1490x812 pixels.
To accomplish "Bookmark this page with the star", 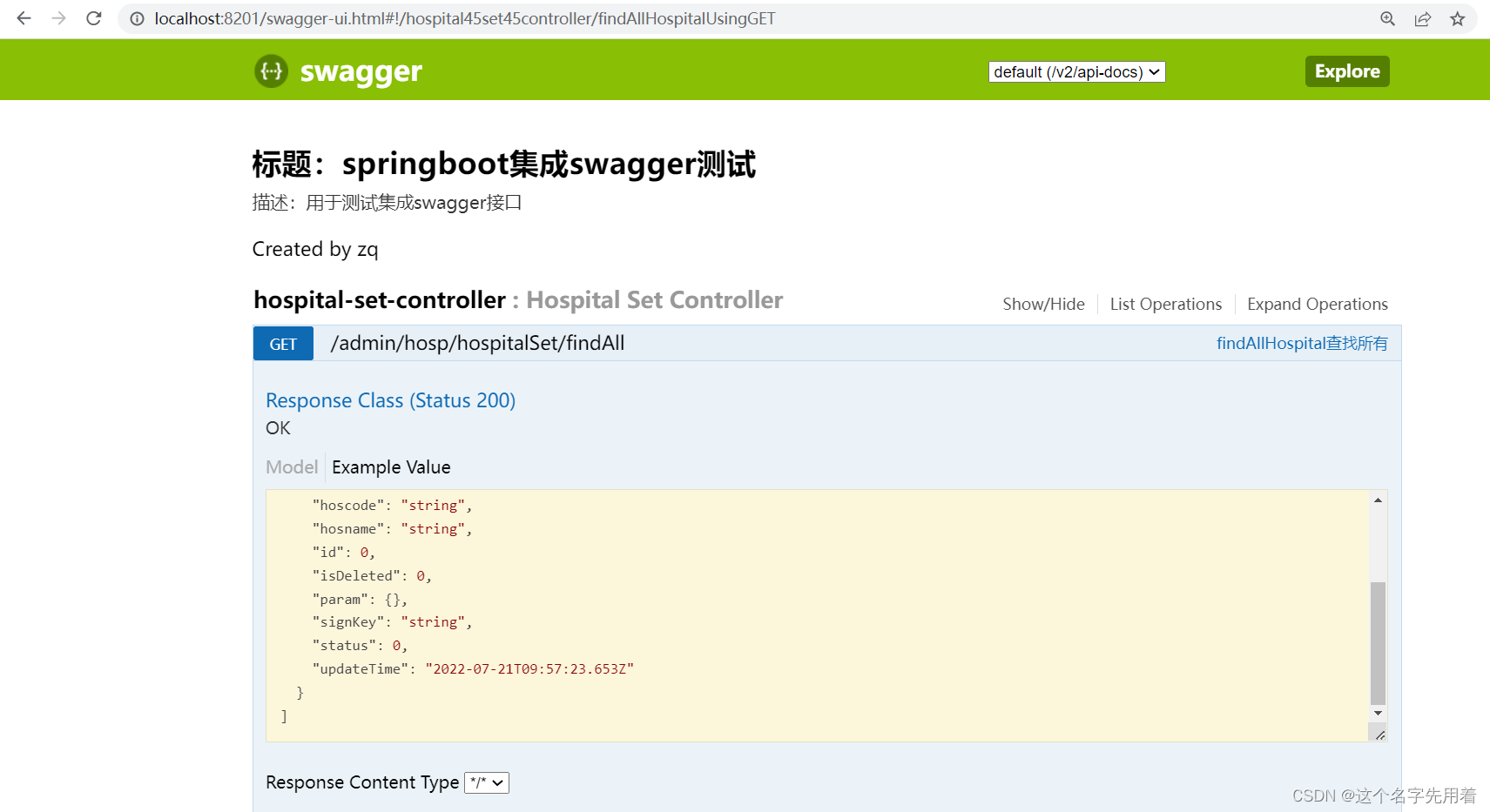I will (x=1458, y=18).
